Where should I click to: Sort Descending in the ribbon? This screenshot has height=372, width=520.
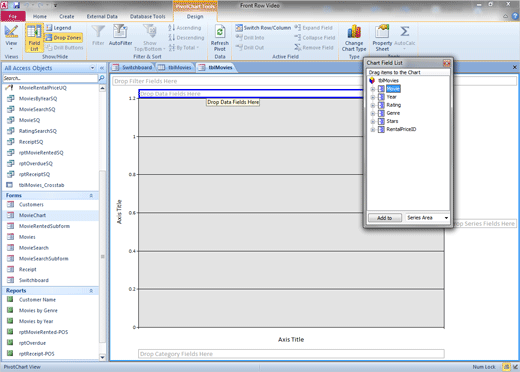[186, 38]
